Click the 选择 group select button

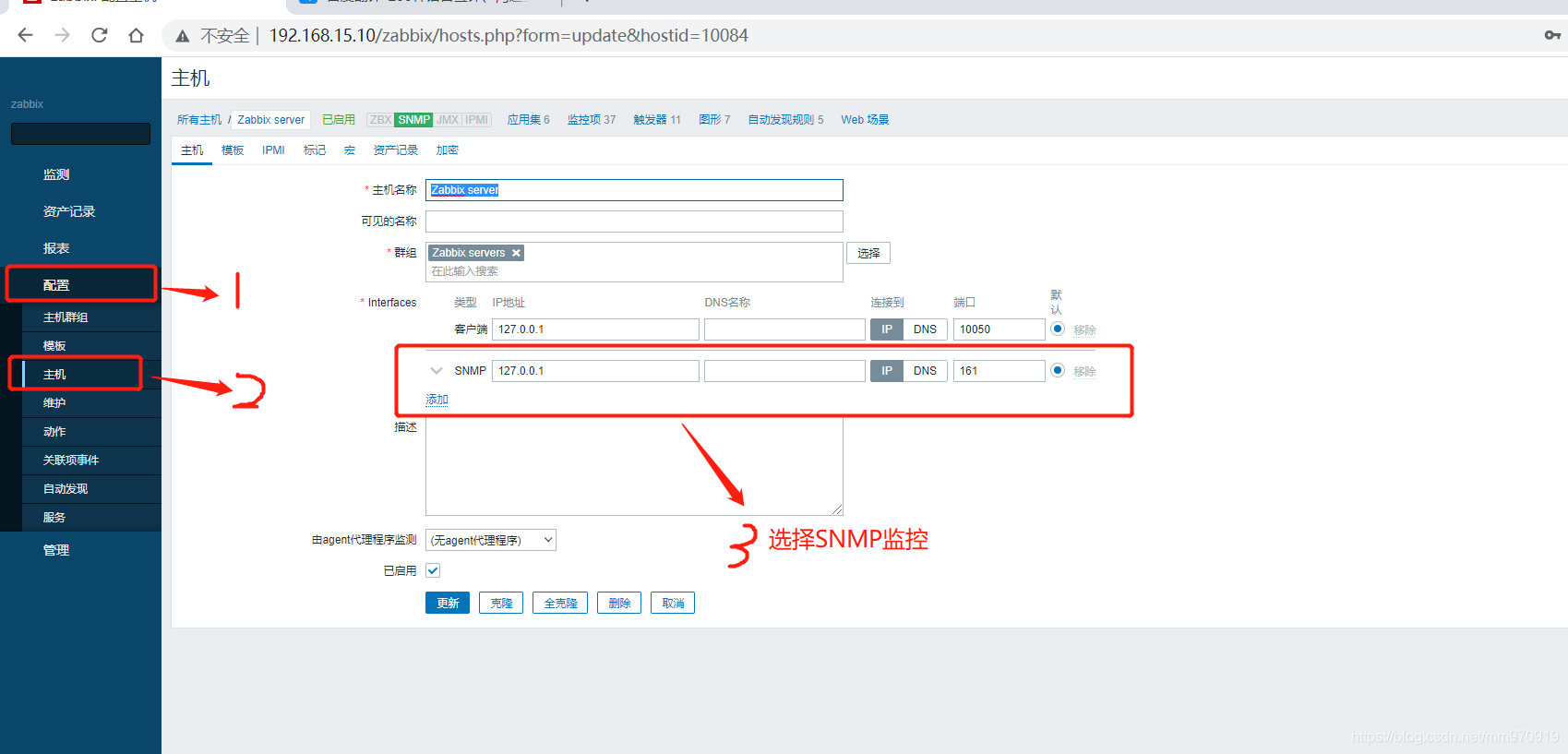point(868,253)
